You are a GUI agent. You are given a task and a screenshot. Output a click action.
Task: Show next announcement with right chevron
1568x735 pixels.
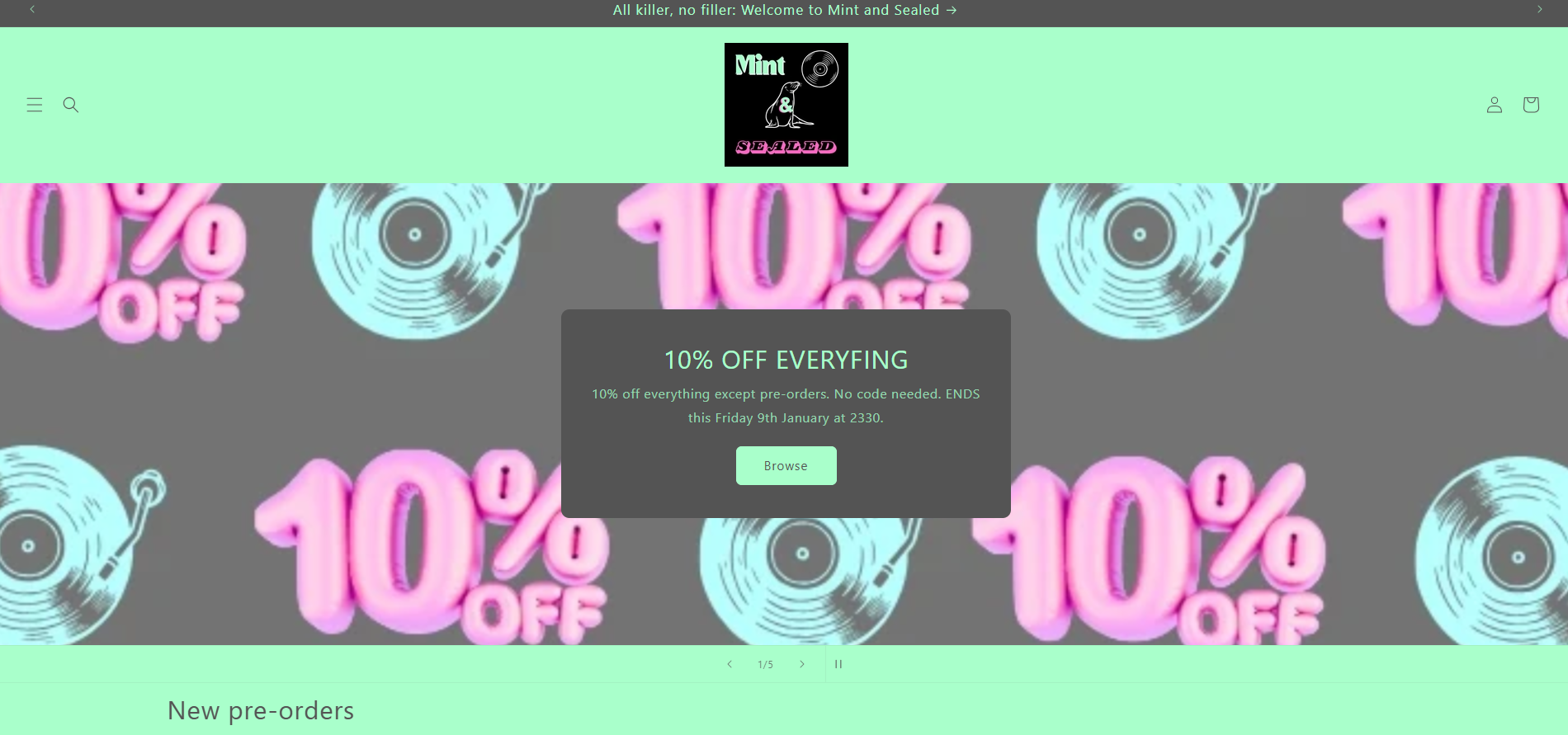[1539, 9]
